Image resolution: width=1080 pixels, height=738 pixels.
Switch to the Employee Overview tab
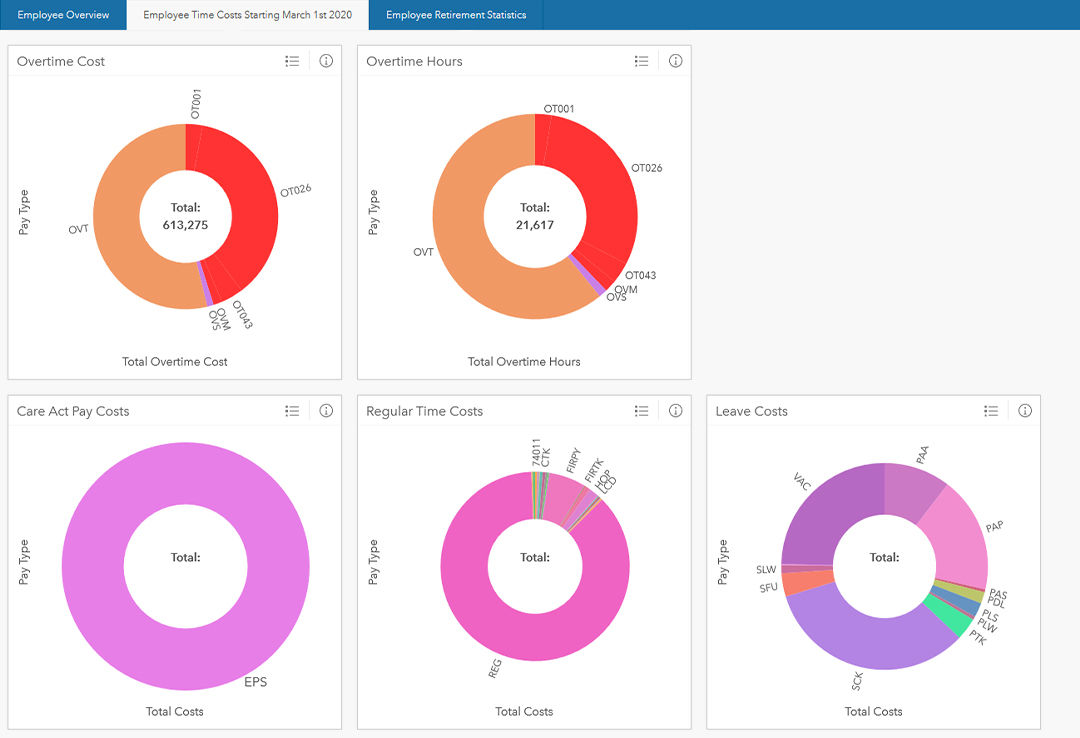(x=62, y=15)
